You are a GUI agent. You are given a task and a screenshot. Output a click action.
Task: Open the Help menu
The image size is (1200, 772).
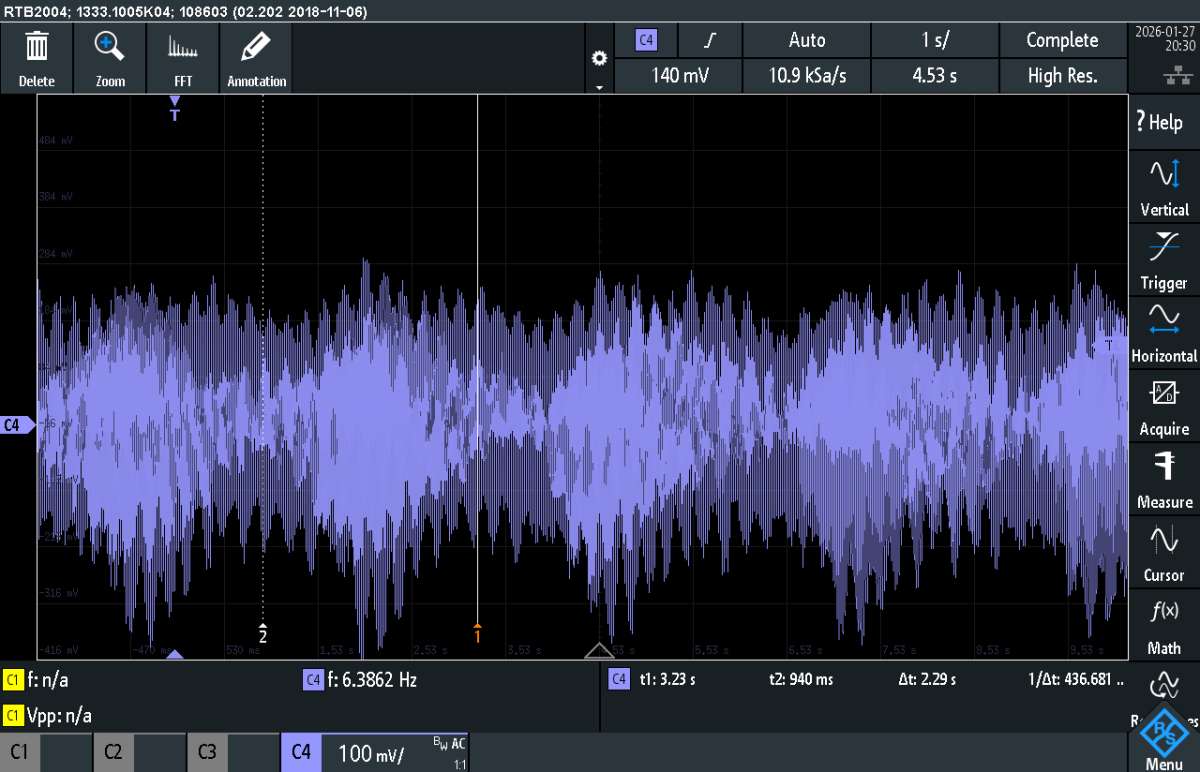(1164, 122)
